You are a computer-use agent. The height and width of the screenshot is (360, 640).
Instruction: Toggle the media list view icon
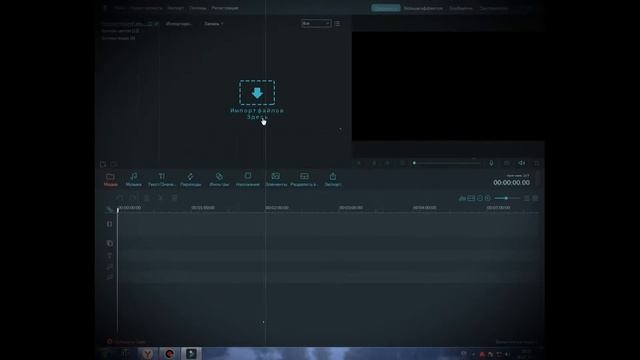coord(337,23)
